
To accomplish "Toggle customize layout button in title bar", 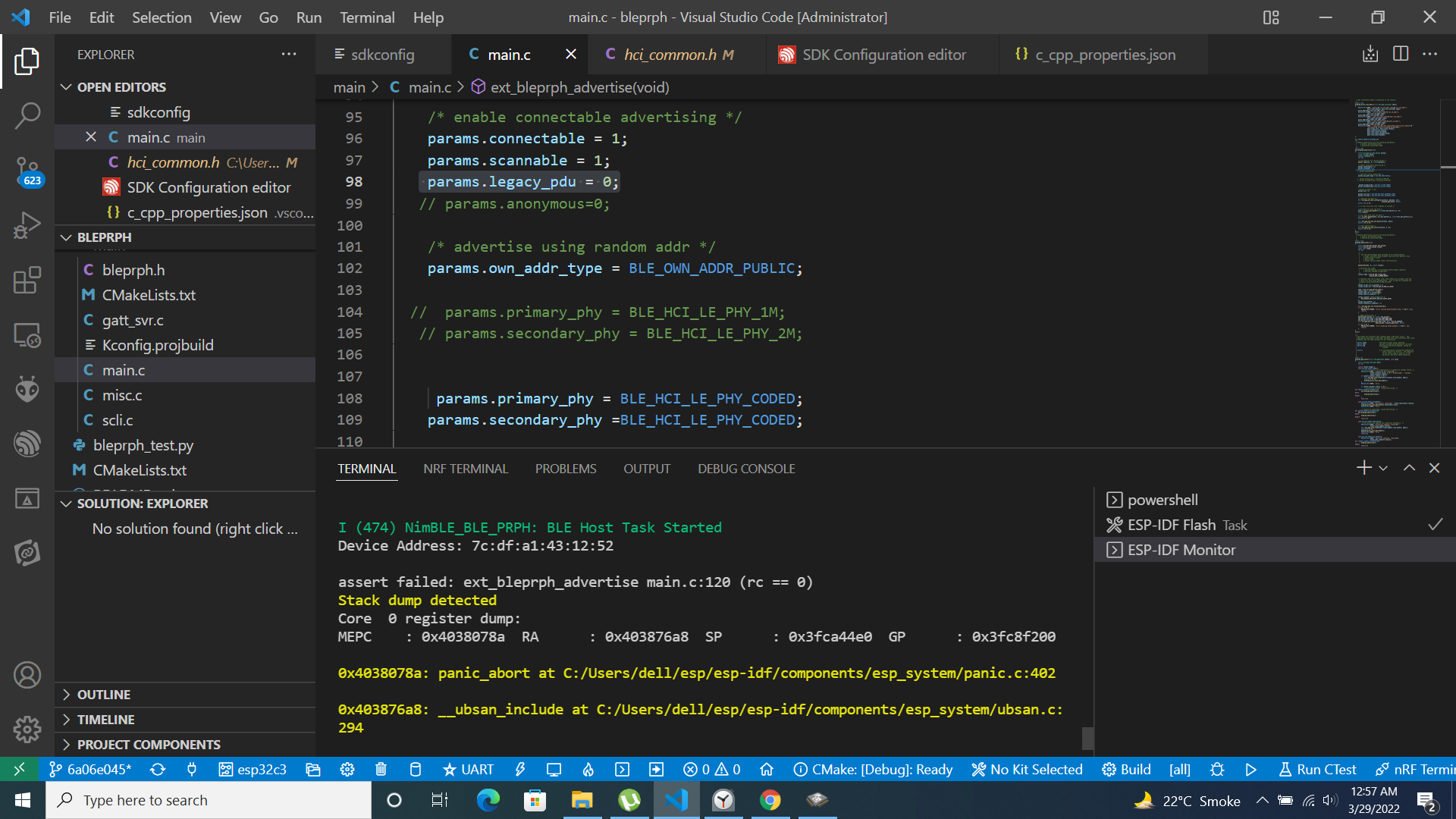I will pos(1271,17).
